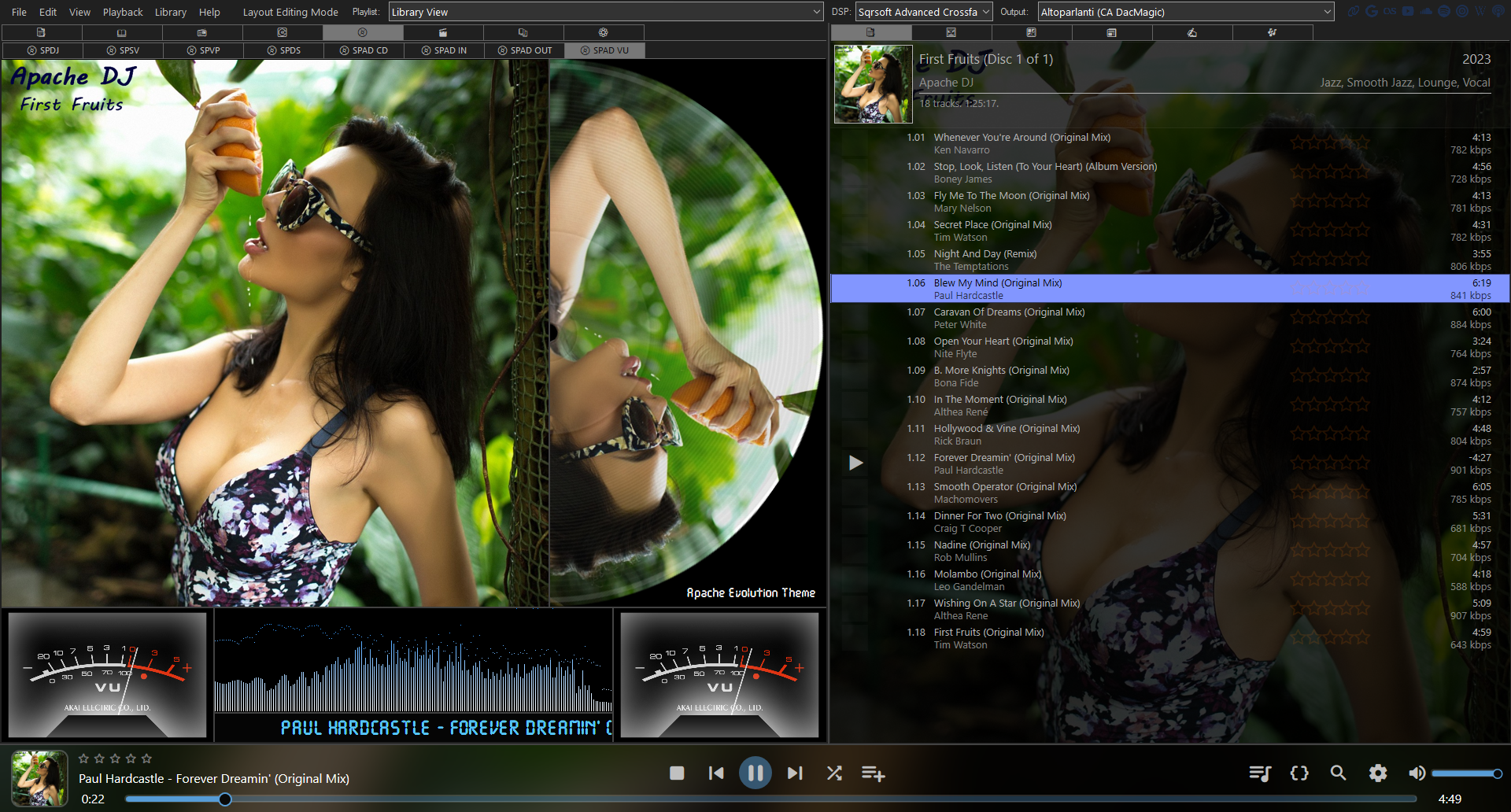Click the chain link icon in top right
Screen dimensions: 1511x812
1354,11
